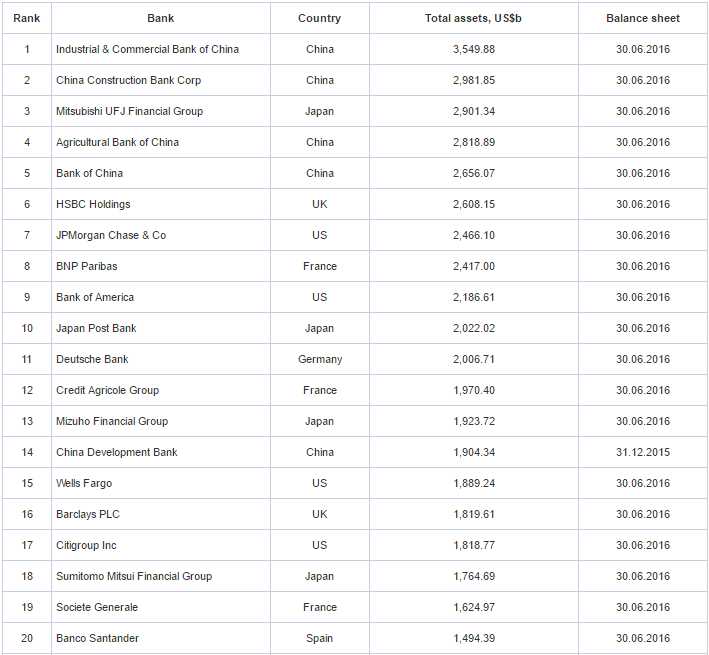Click the 3,549.88 total assets value
This screenshot has width=709, height=655.
473,49
